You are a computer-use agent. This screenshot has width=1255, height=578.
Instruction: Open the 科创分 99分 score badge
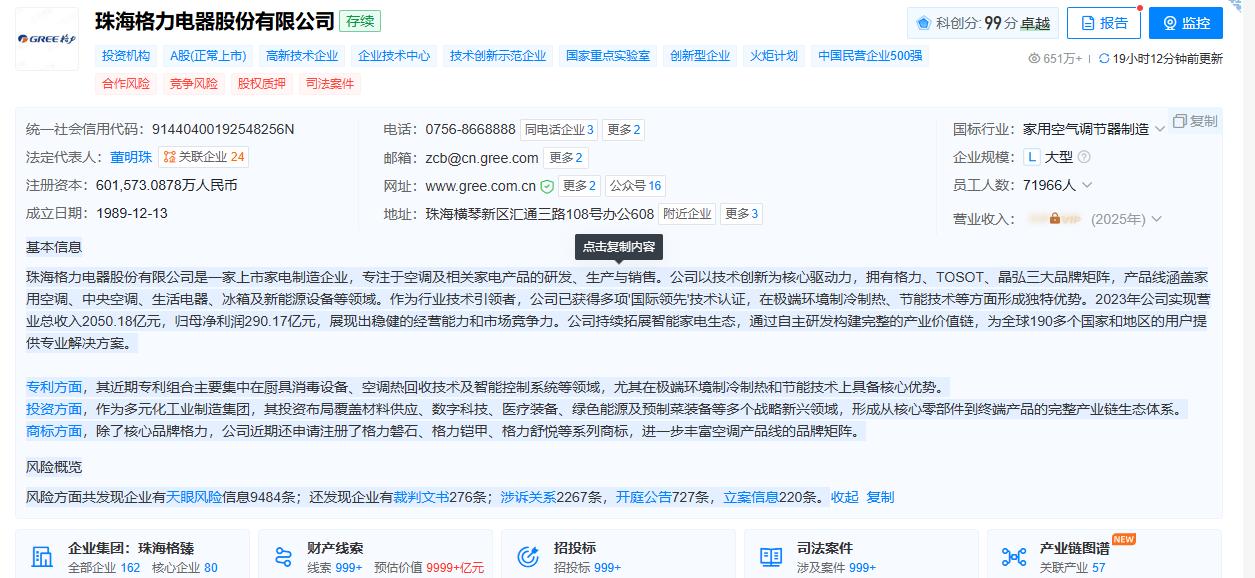click(982, 23)
